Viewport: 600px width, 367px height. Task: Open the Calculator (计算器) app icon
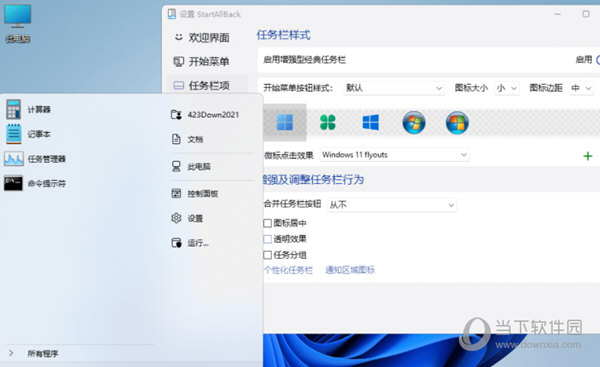click(x=13, y=109)
